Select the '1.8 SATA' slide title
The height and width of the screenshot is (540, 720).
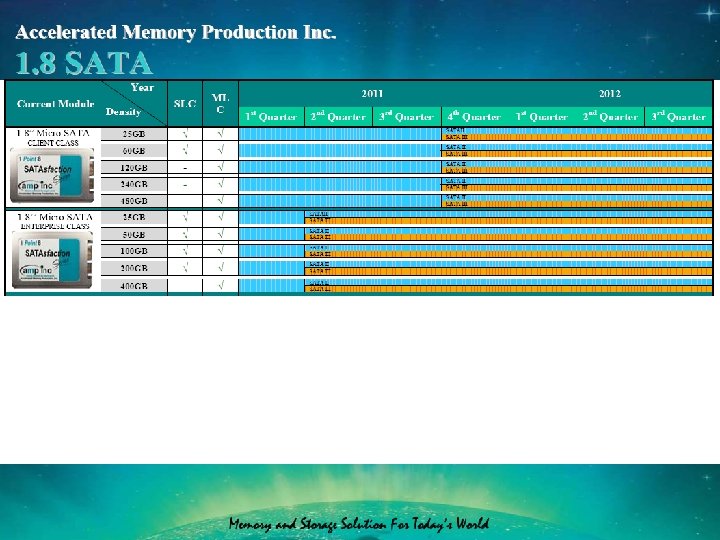84,63
